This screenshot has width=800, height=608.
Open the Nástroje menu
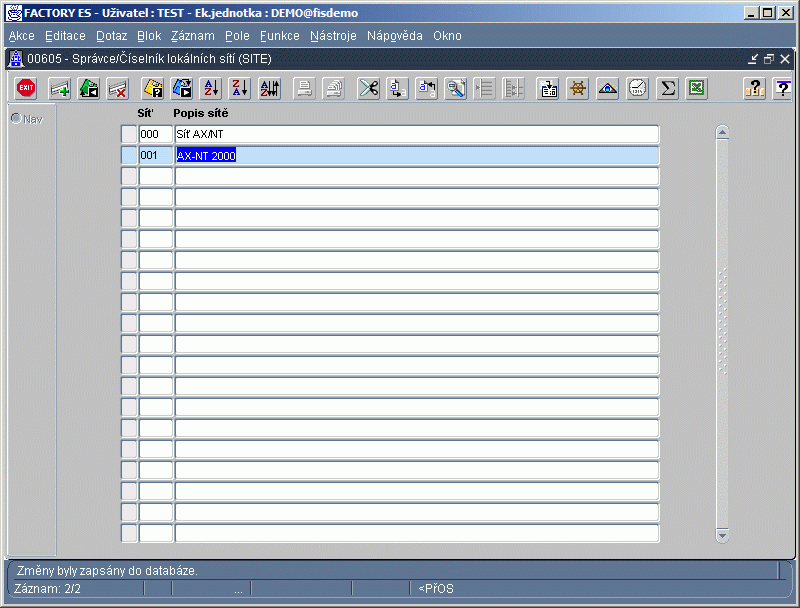tap(333, 36)
